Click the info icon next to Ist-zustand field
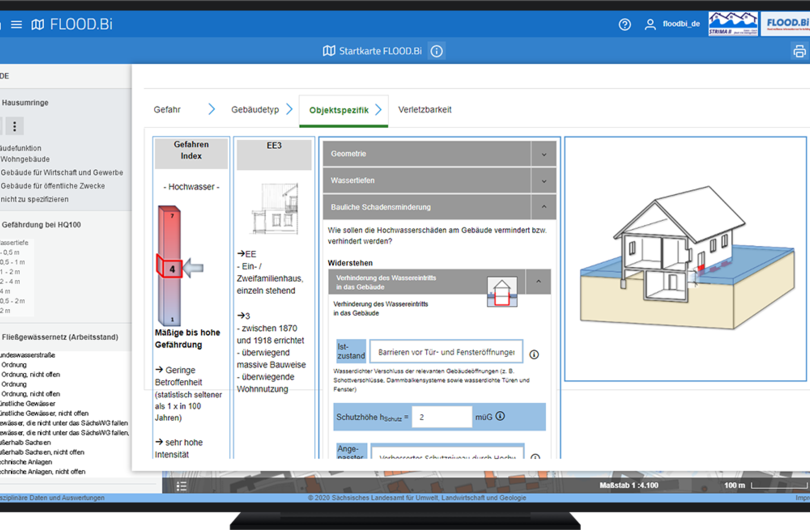Screen dimensions: 810x530 pos(534,354)
